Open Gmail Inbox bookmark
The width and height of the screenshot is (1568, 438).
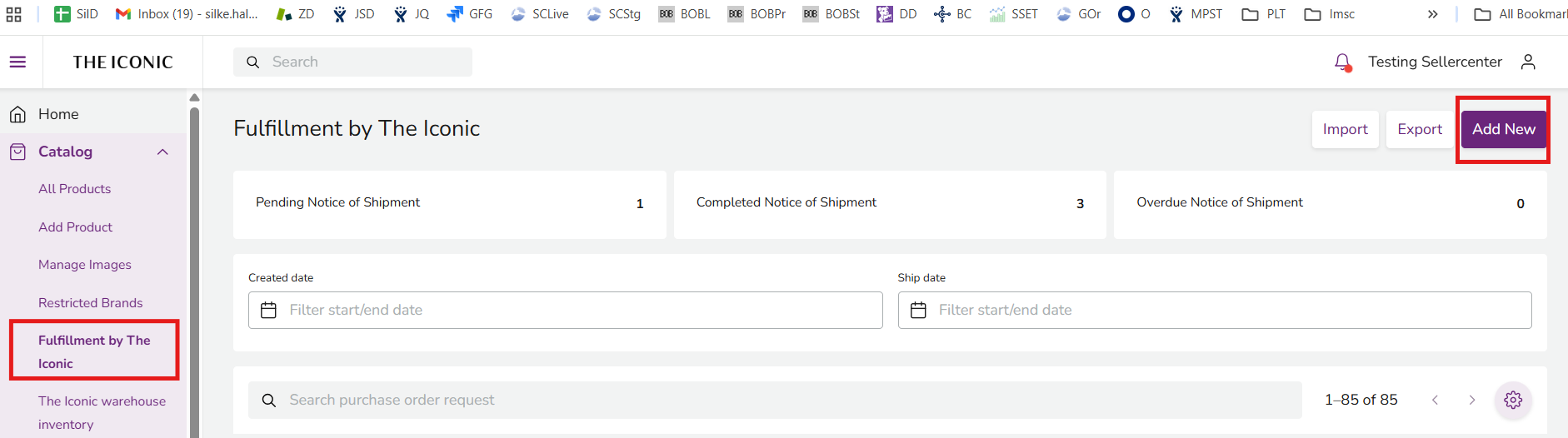(x=186, y=14)
